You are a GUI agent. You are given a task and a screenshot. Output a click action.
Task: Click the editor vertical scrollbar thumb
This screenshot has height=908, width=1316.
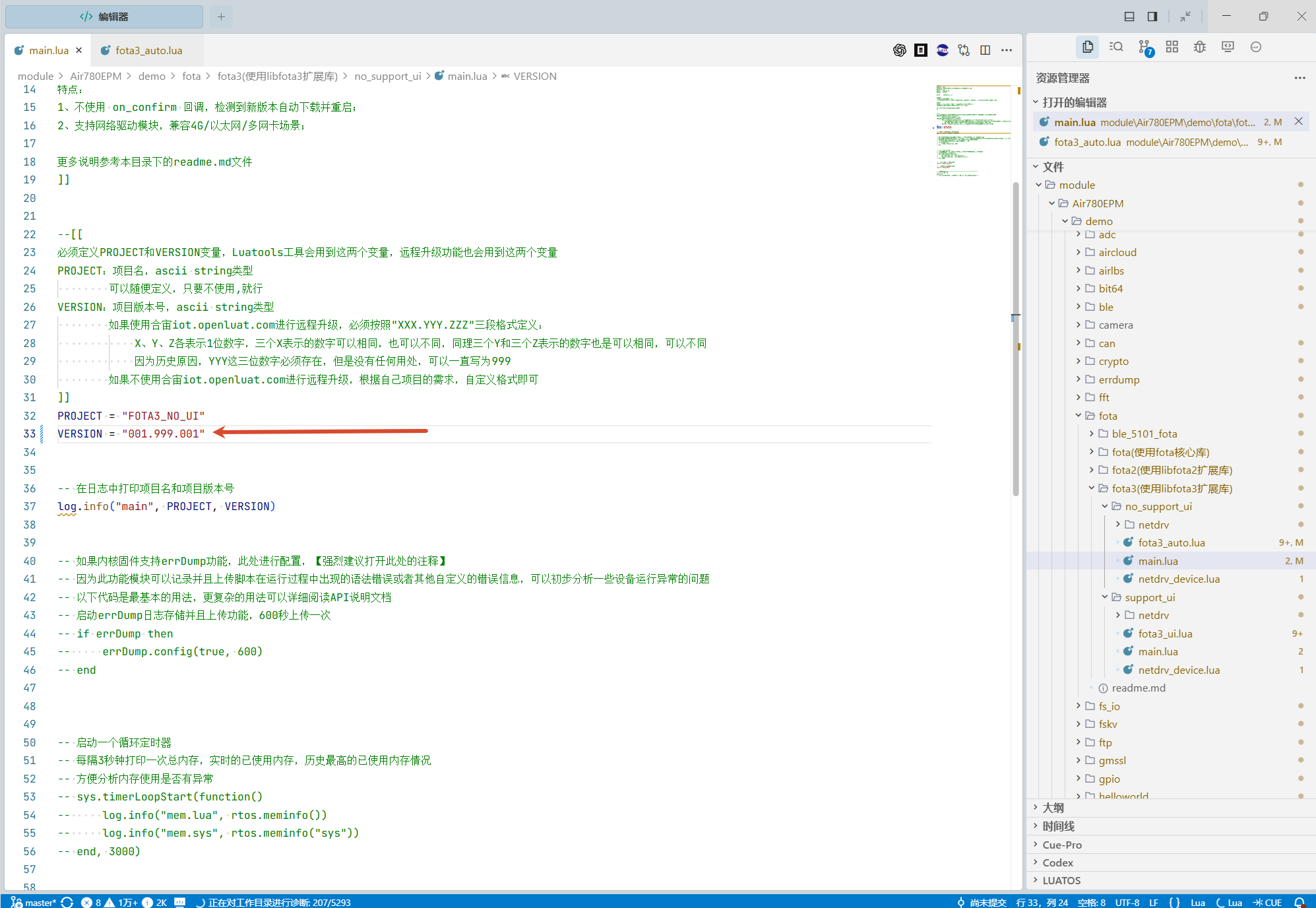(x=1016, y=338)
